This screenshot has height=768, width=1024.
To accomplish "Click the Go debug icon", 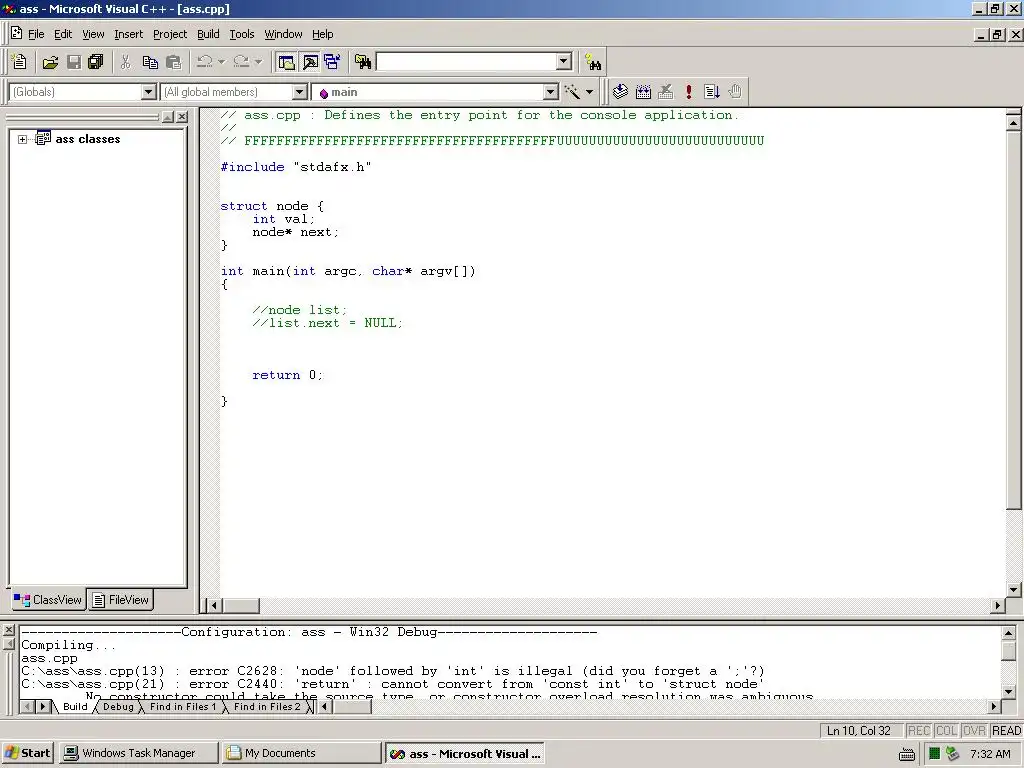I will pyautogui.click(x=712, y=91).
